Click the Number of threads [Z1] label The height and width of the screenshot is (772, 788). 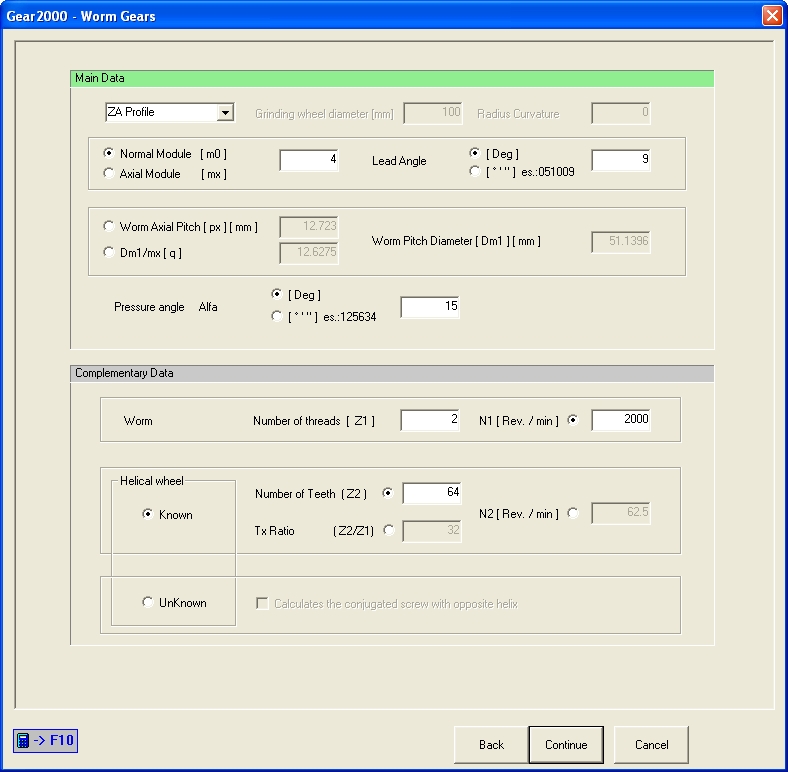(x=314, y=421)
